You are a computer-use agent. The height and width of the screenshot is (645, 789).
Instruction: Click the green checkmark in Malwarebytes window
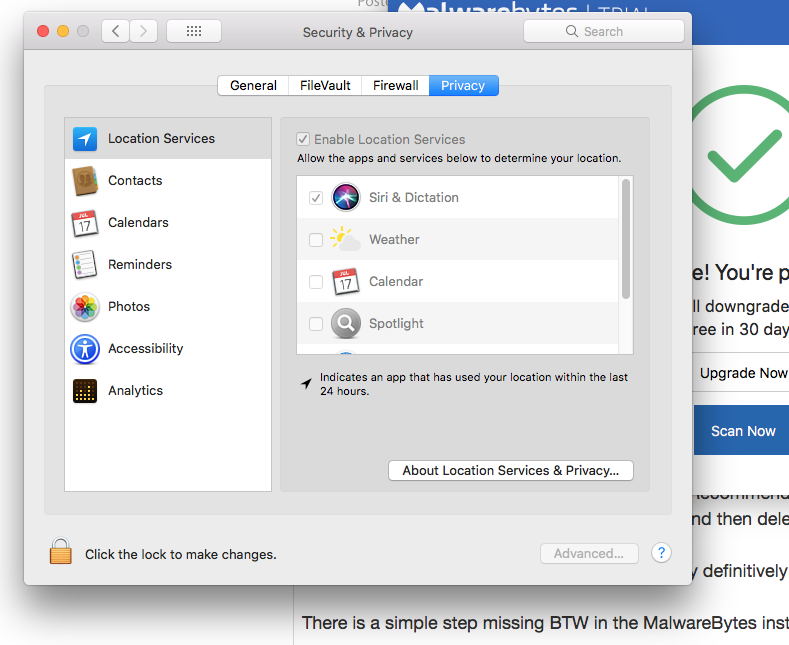click(744, 155)
